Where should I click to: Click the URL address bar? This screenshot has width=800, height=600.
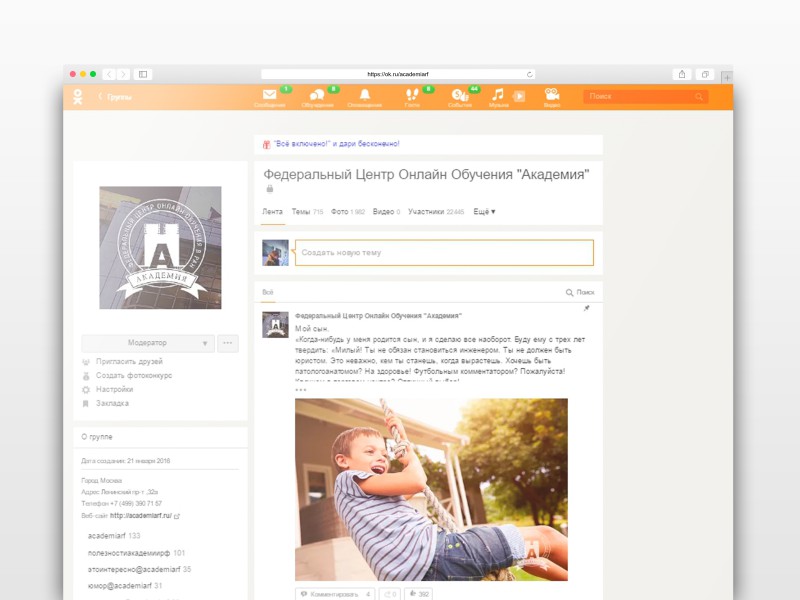[398, 74]
